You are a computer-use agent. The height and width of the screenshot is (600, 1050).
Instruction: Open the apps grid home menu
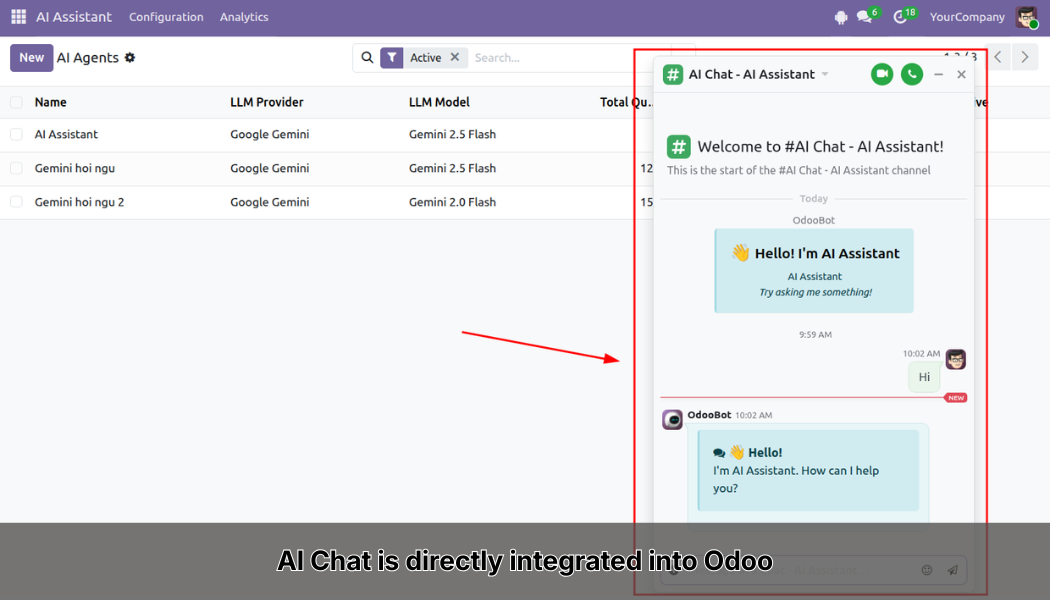pyautogui.click(x=18, y=17)
